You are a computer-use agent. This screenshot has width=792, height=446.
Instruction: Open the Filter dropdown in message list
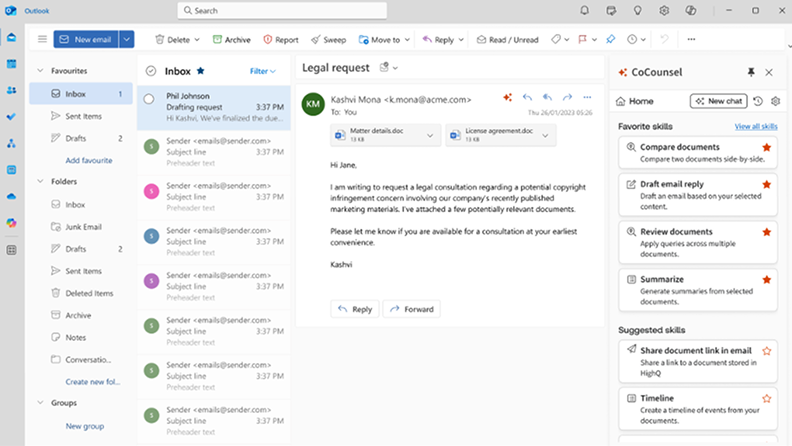coord(263,71)
